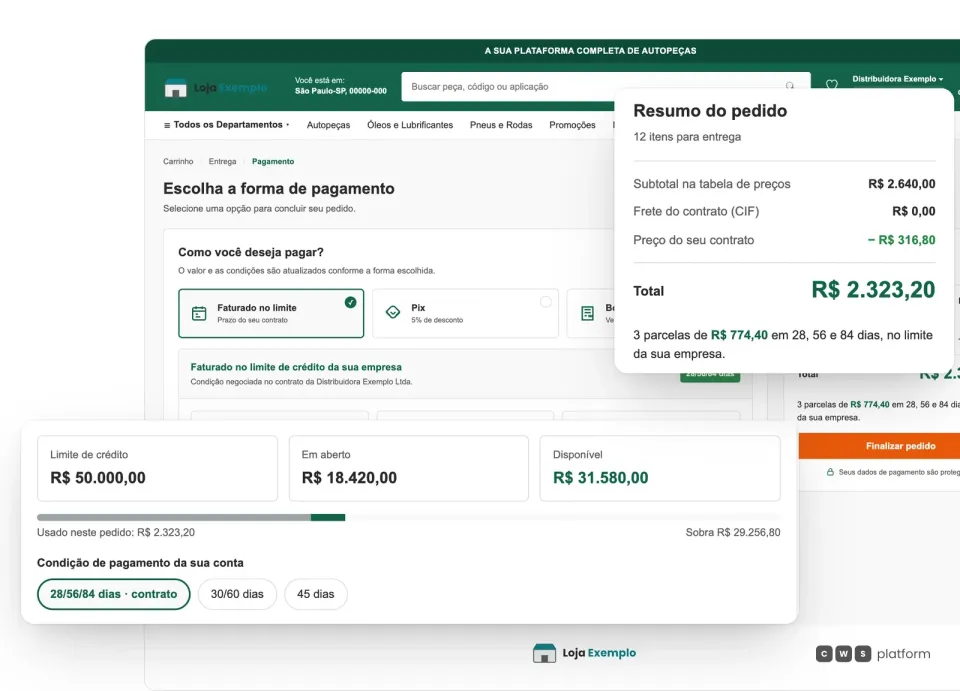Screen dimensions: 960x691
Task: Click the top banner 'A SUA PLATAFORMA COMPLETA DE AUTOPEÇAS'
Action: coord(590,51)
